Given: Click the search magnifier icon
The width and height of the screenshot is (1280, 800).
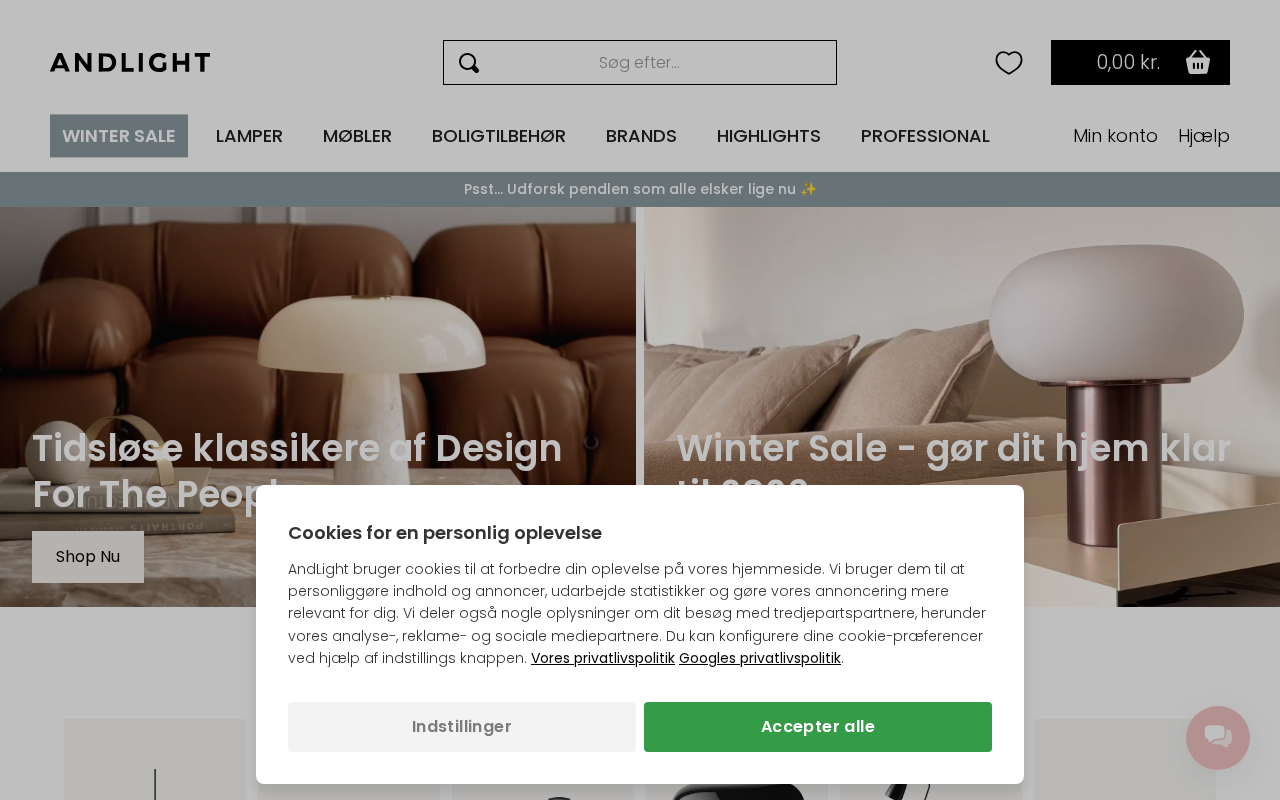Looking at the screenshot, I should pyautogui.click(x=469, y=63).
